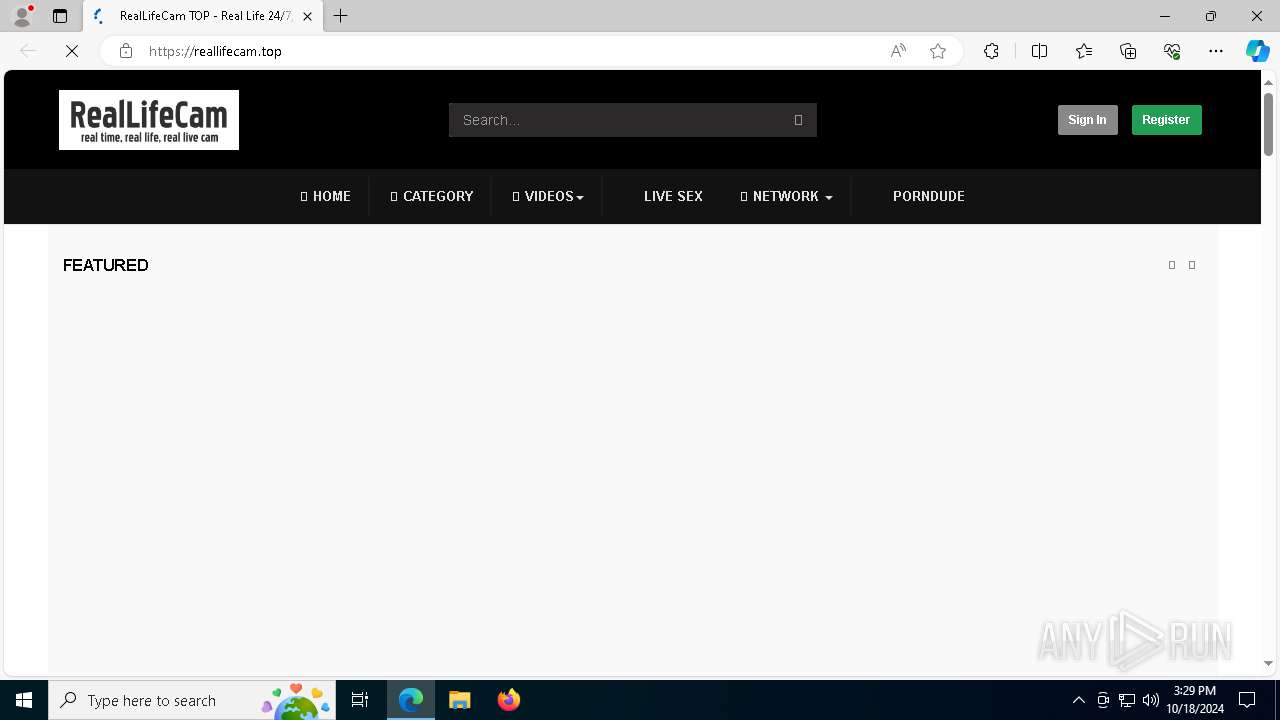Stop page loading with the X button
The width and height of the screenshot is (1280, 720).
pyautogui.click(x=72, y=51)
